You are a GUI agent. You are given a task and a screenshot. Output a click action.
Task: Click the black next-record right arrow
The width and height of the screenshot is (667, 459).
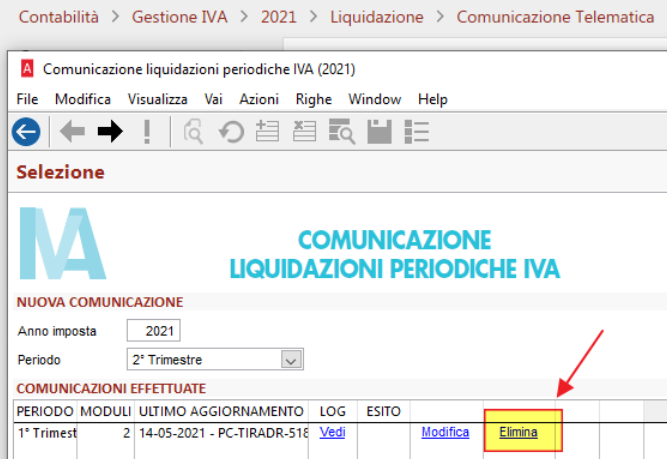[110, 131]
